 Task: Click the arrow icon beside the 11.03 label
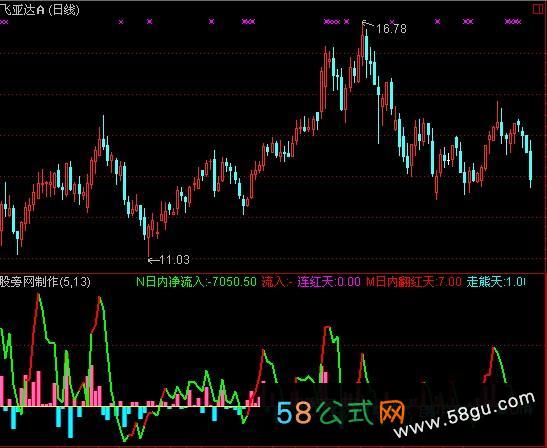[x=153, y=260]
